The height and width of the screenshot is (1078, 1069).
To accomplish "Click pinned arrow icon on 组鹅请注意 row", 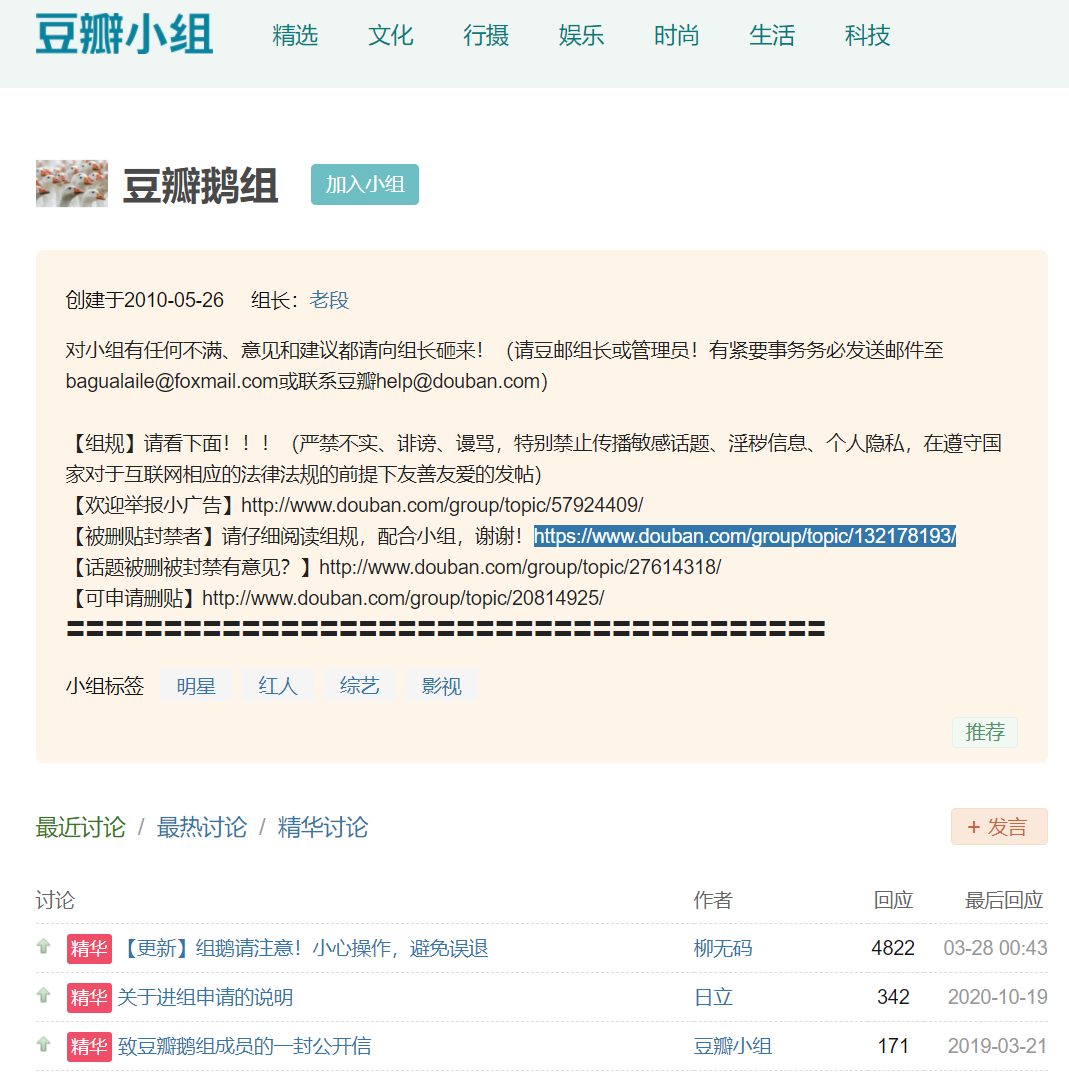I will pos(43,947).
